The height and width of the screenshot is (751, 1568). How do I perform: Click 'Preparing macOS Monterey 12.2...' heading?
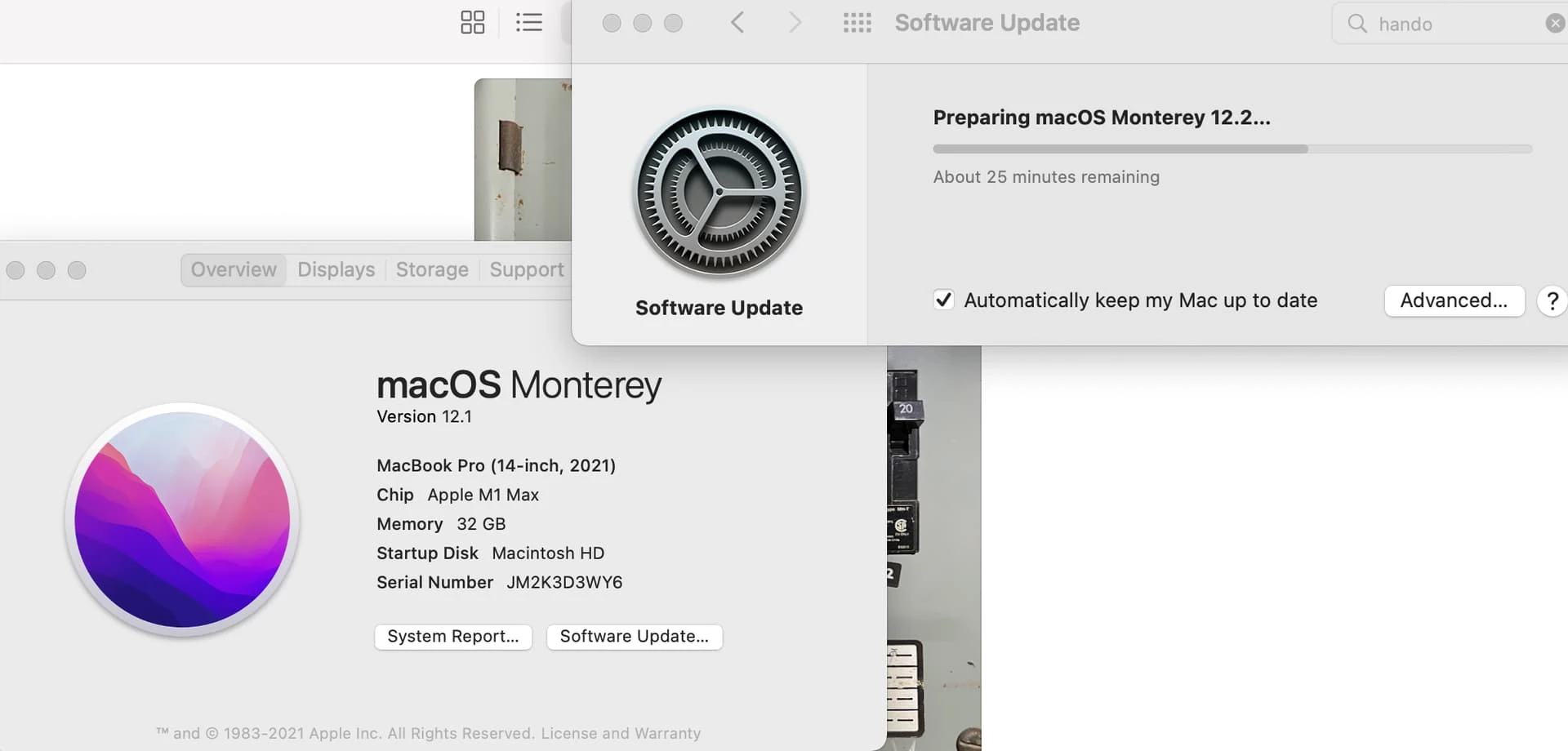click(x=1102, y=118)
